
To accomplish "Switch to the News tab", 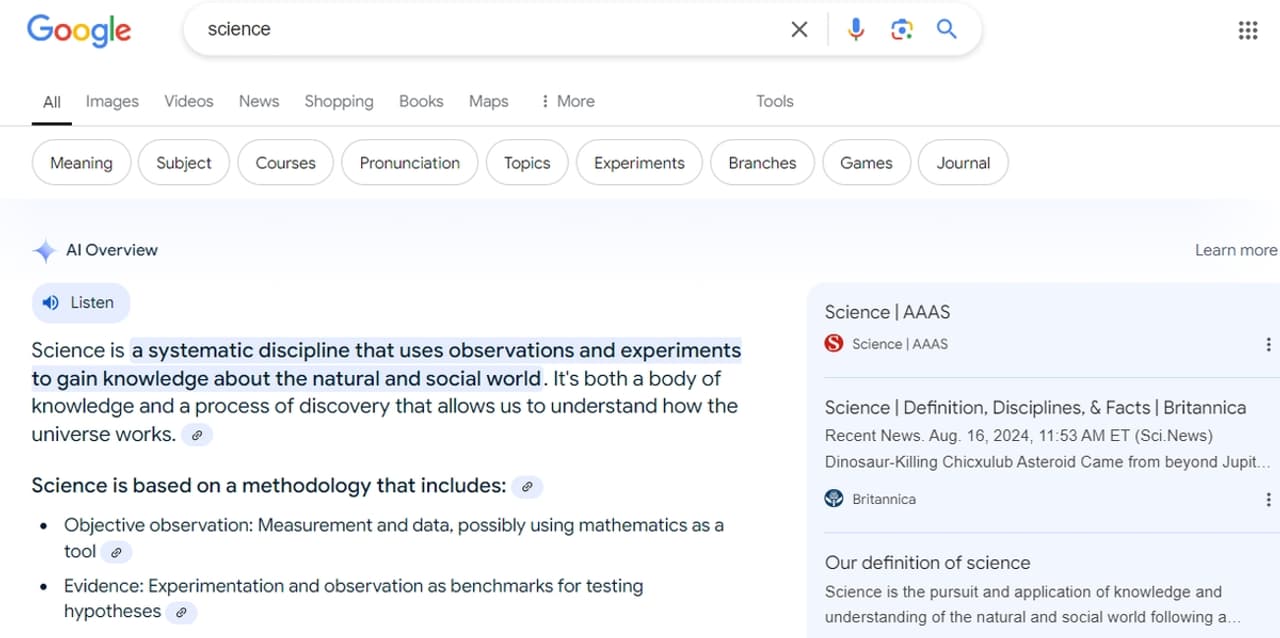I will point(259,101).
